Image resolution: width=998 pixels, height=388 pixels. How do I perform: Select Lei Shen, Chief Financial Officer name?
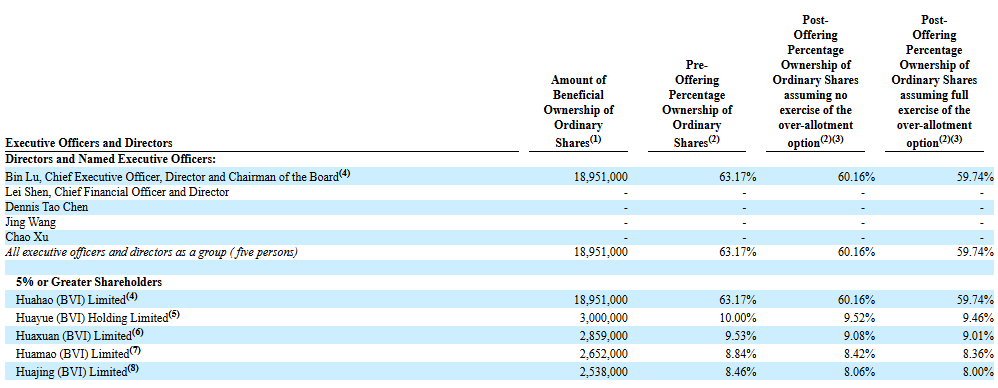tap(117, 191)
